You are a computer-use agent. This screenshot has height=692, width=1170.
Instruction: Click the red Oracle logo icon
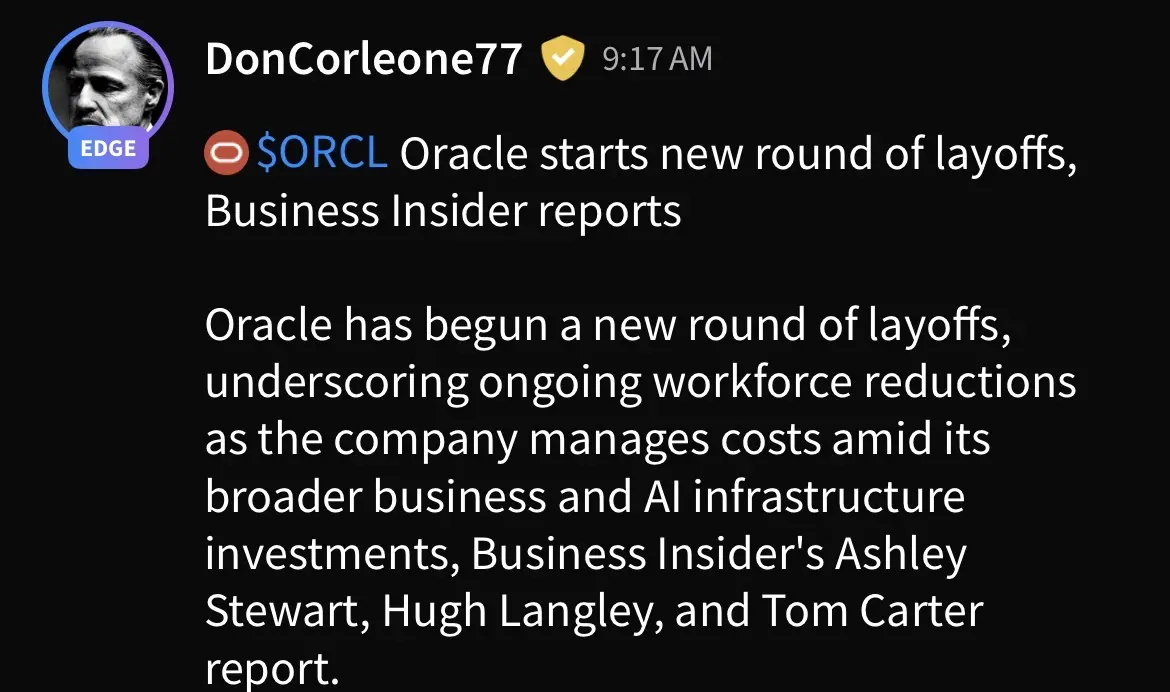click(x=225, y=152)
